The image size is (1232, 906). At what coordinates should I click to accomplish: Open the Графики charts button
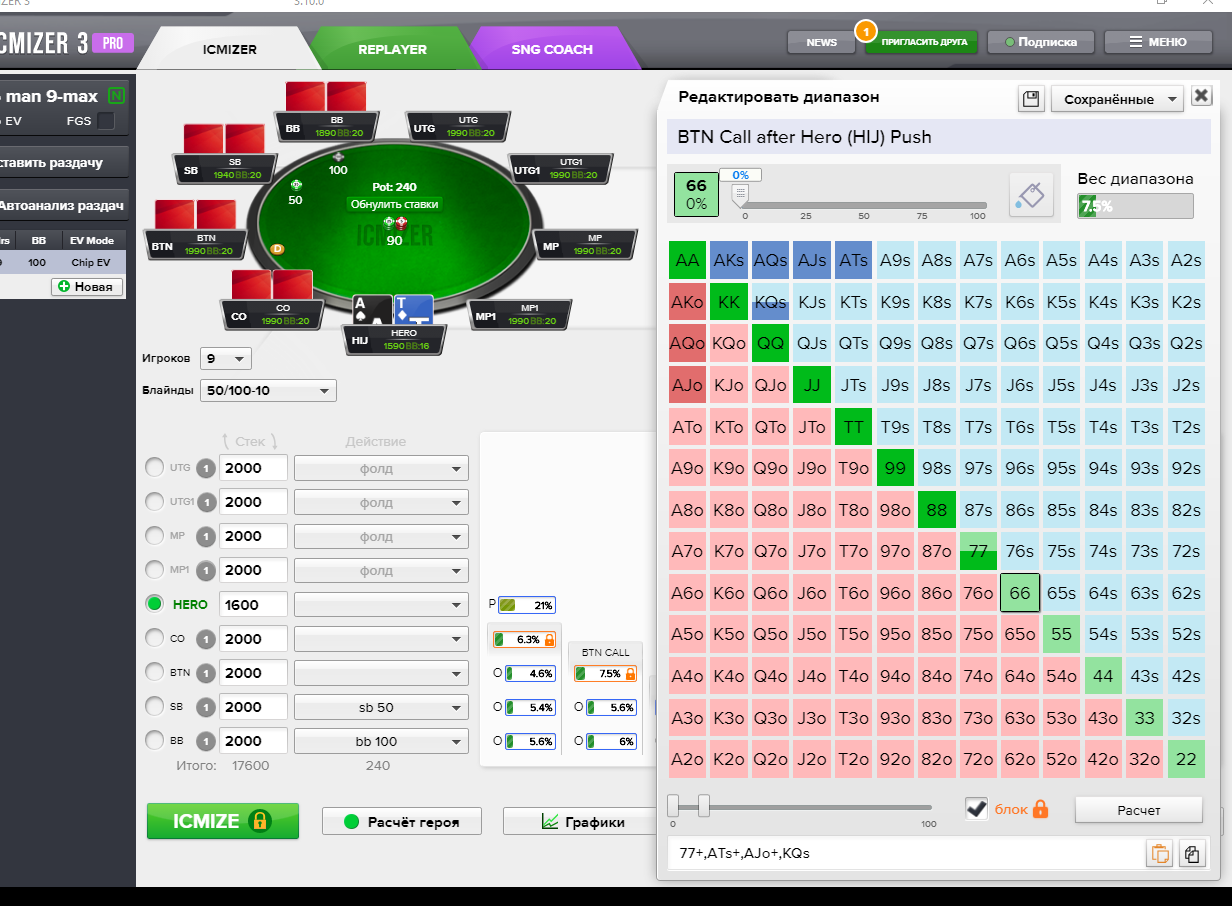point(580,822)
